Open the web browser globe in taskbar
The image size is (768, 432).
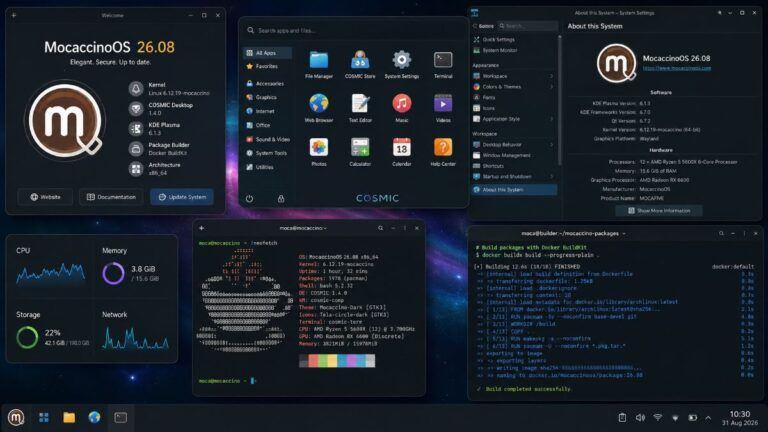(94, 417)
